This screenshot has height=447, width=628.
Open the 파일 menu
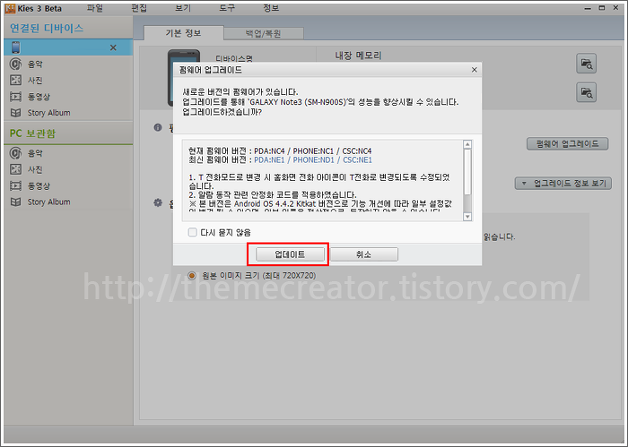tap(95, 8)
